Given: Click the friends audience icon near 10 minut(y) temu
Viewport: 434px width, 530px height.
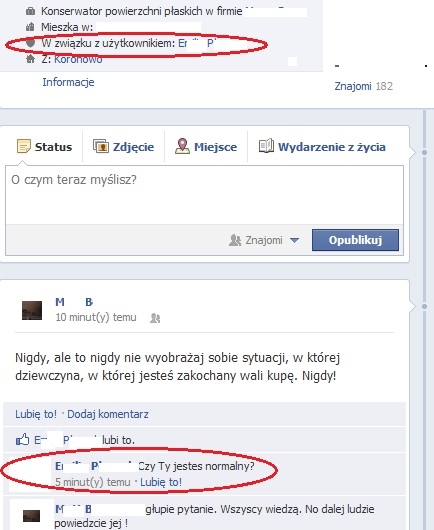Looking at the screenshot, I should [x=155, y=318].
